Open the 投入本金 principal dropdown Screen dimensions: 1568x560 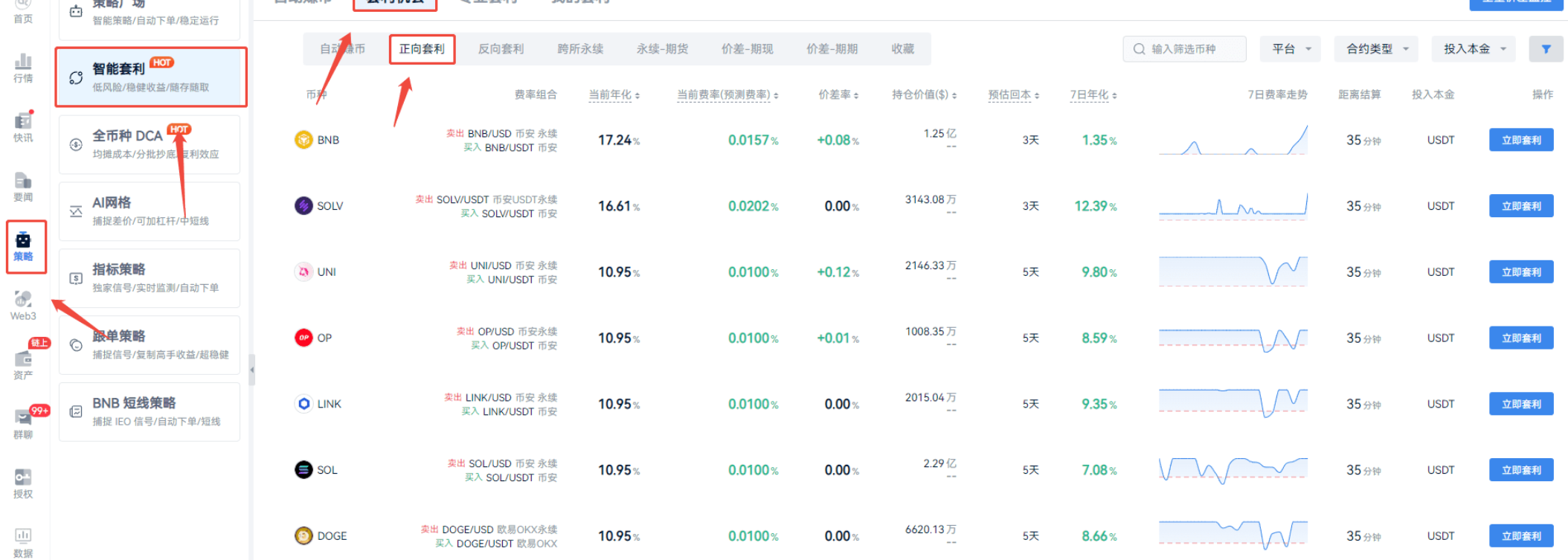tap(1474, 49)
